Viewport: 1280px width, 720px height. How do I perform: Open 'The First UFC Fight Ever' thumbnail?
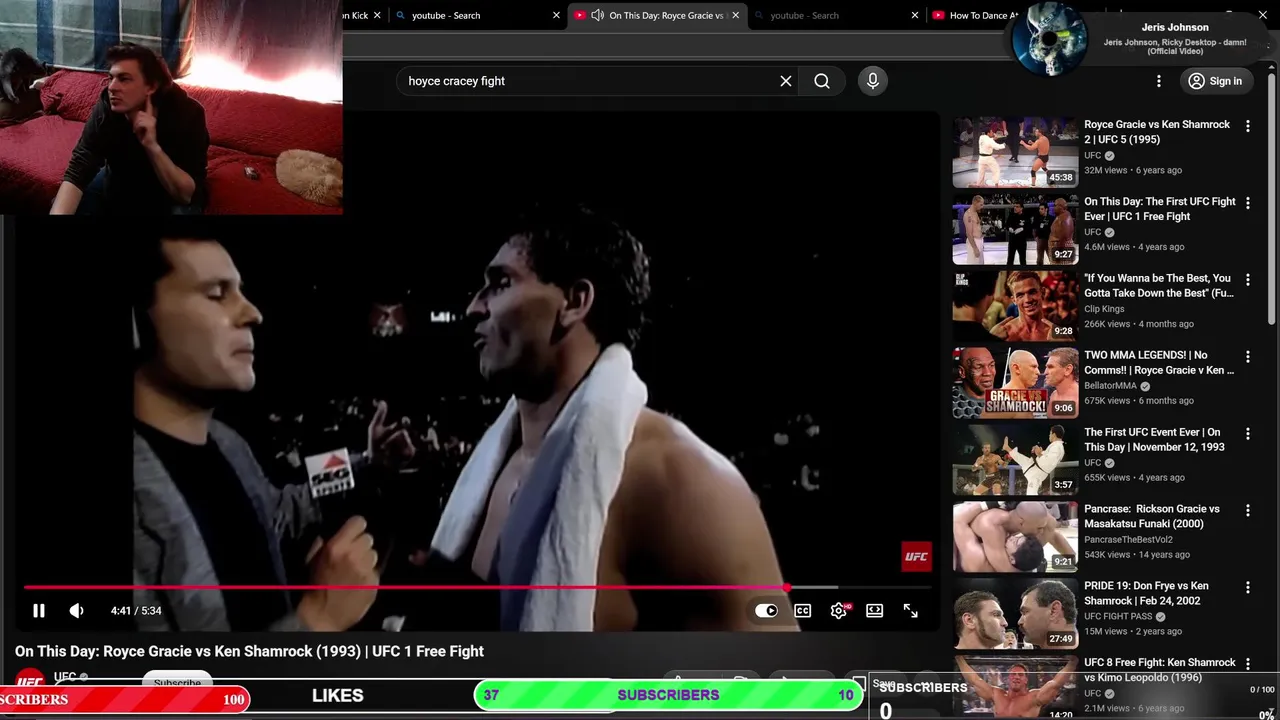(1015, 229)
